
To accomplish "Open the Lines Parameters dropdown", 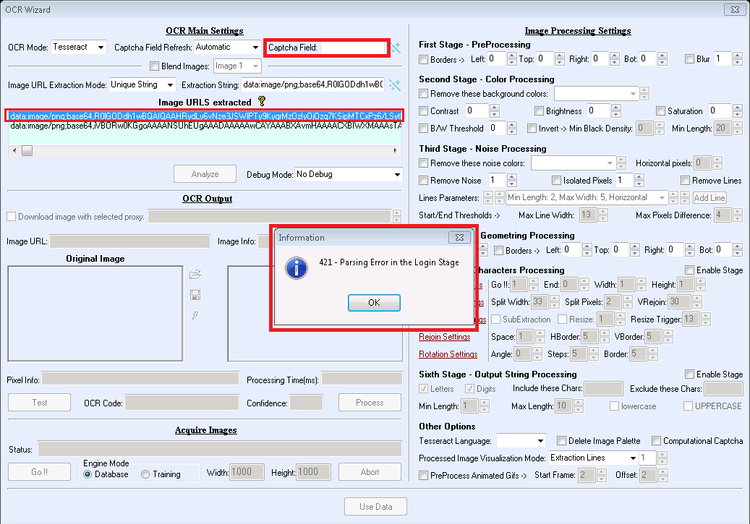I will 662,197.
